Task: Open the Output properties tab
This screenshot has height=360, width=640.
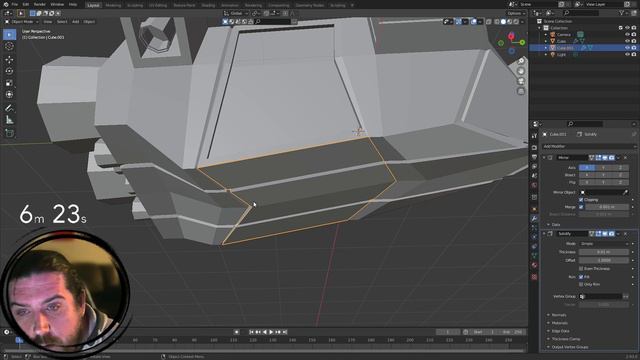Action: point(534,157)
